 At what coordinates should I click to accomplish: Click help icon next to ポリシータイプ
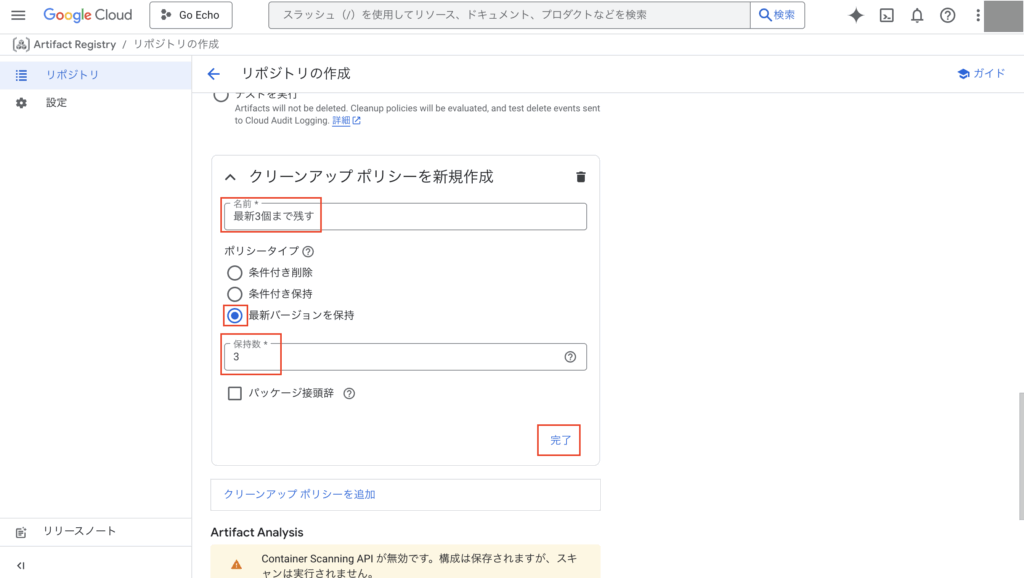pos(308,252)
